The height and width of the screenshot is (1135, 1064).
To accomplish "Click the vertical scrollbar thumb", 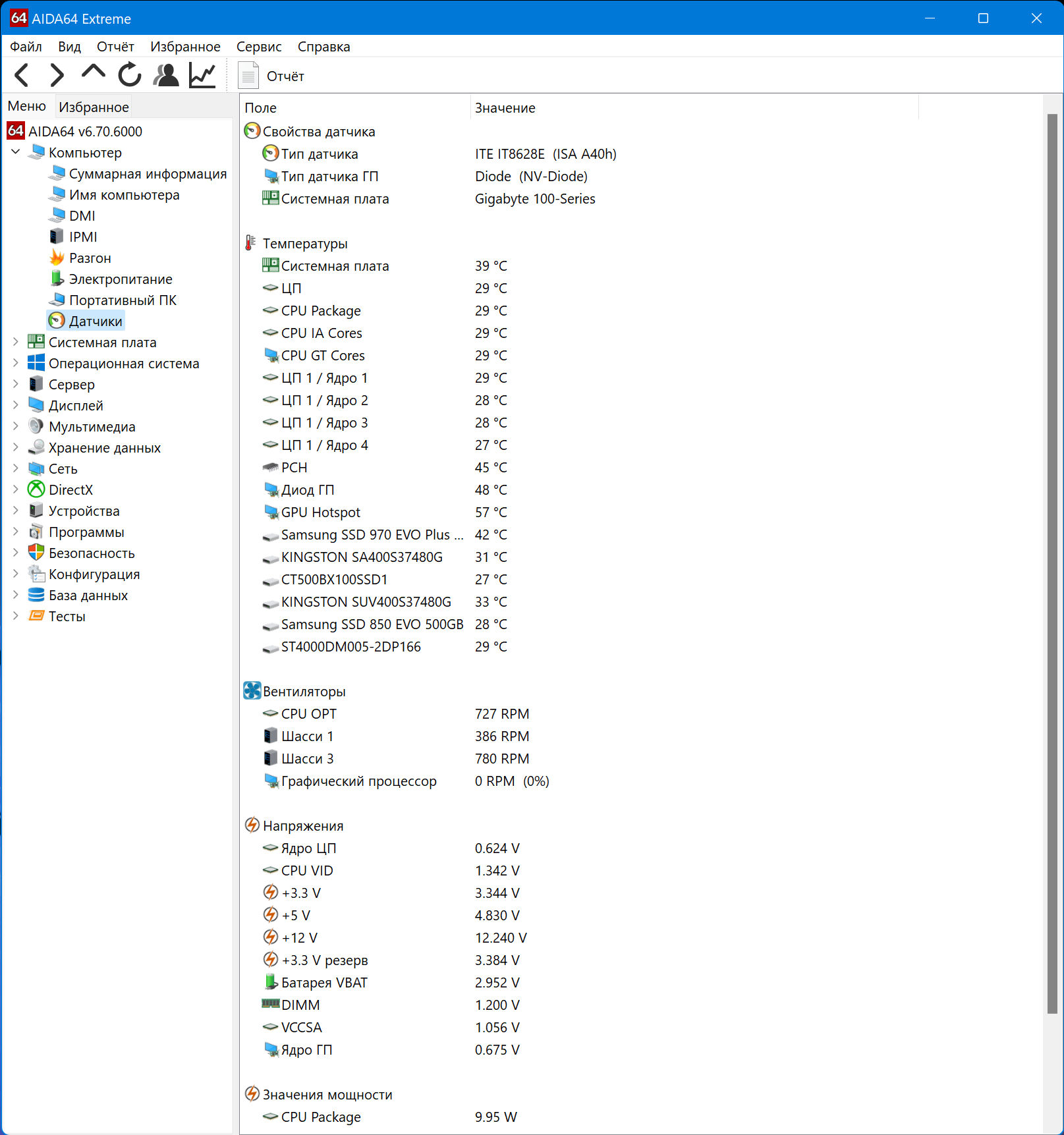I will 1052,564.
